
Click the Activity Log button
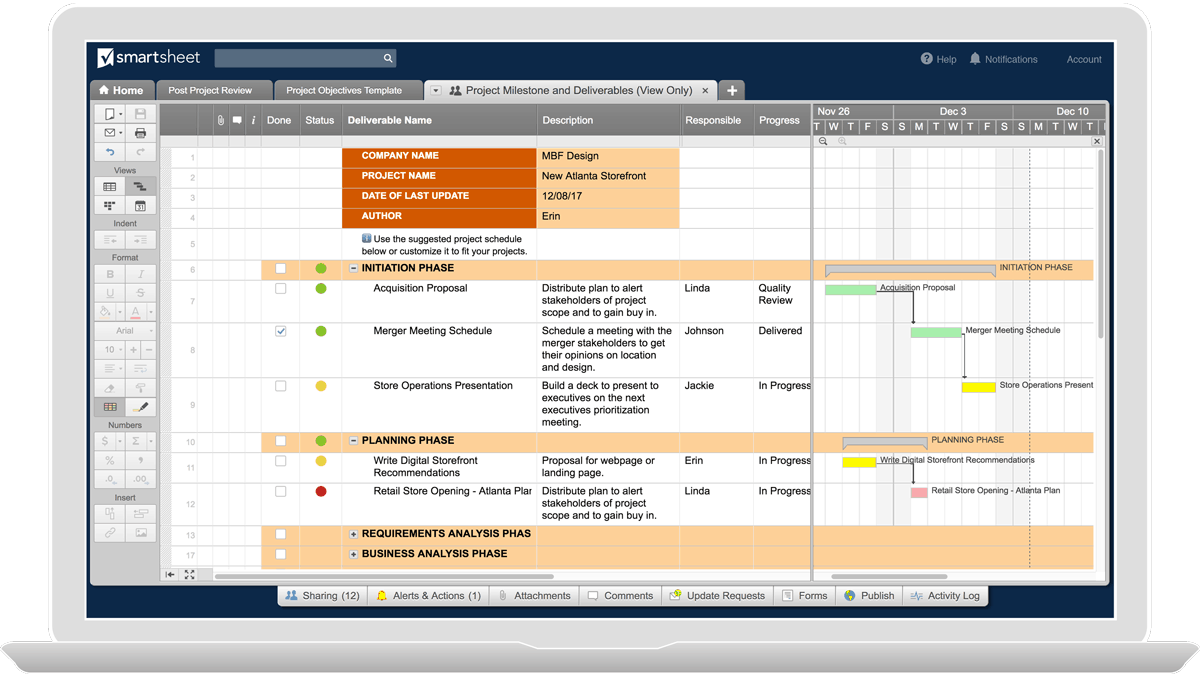(x=945, y=596)
